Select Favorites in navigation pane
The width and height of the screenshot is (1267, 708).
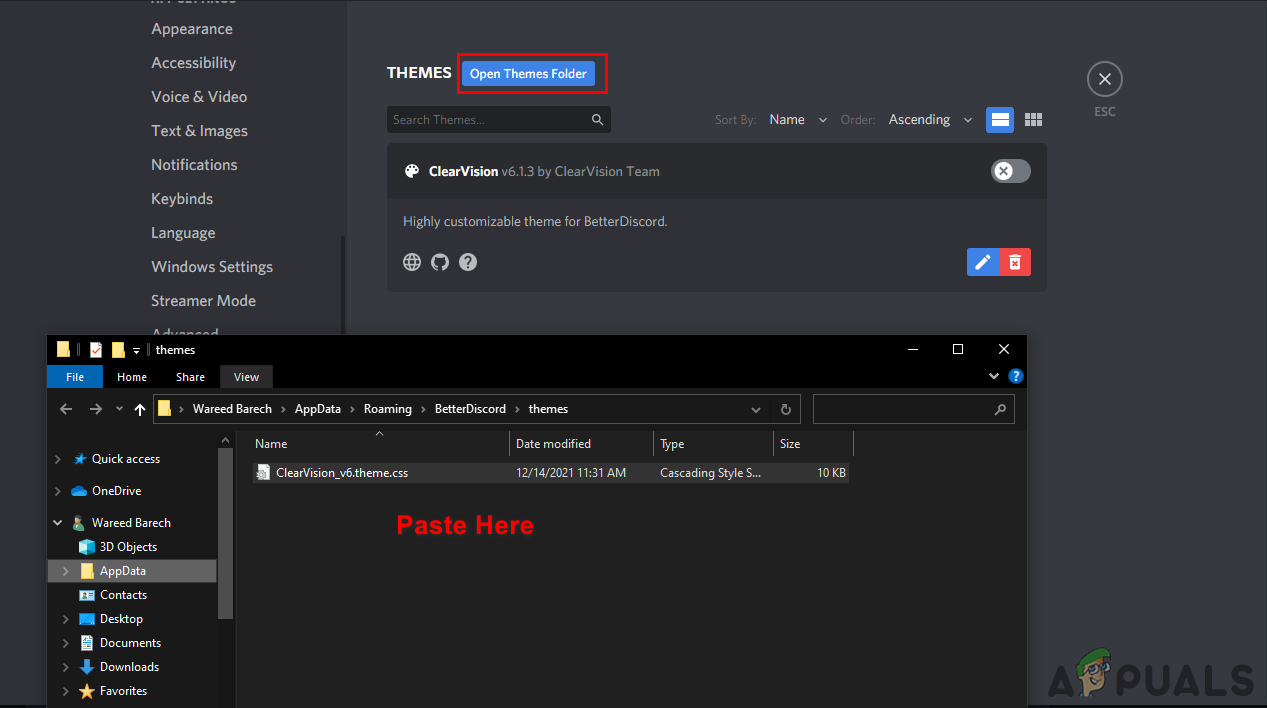(x=123, y=691)
